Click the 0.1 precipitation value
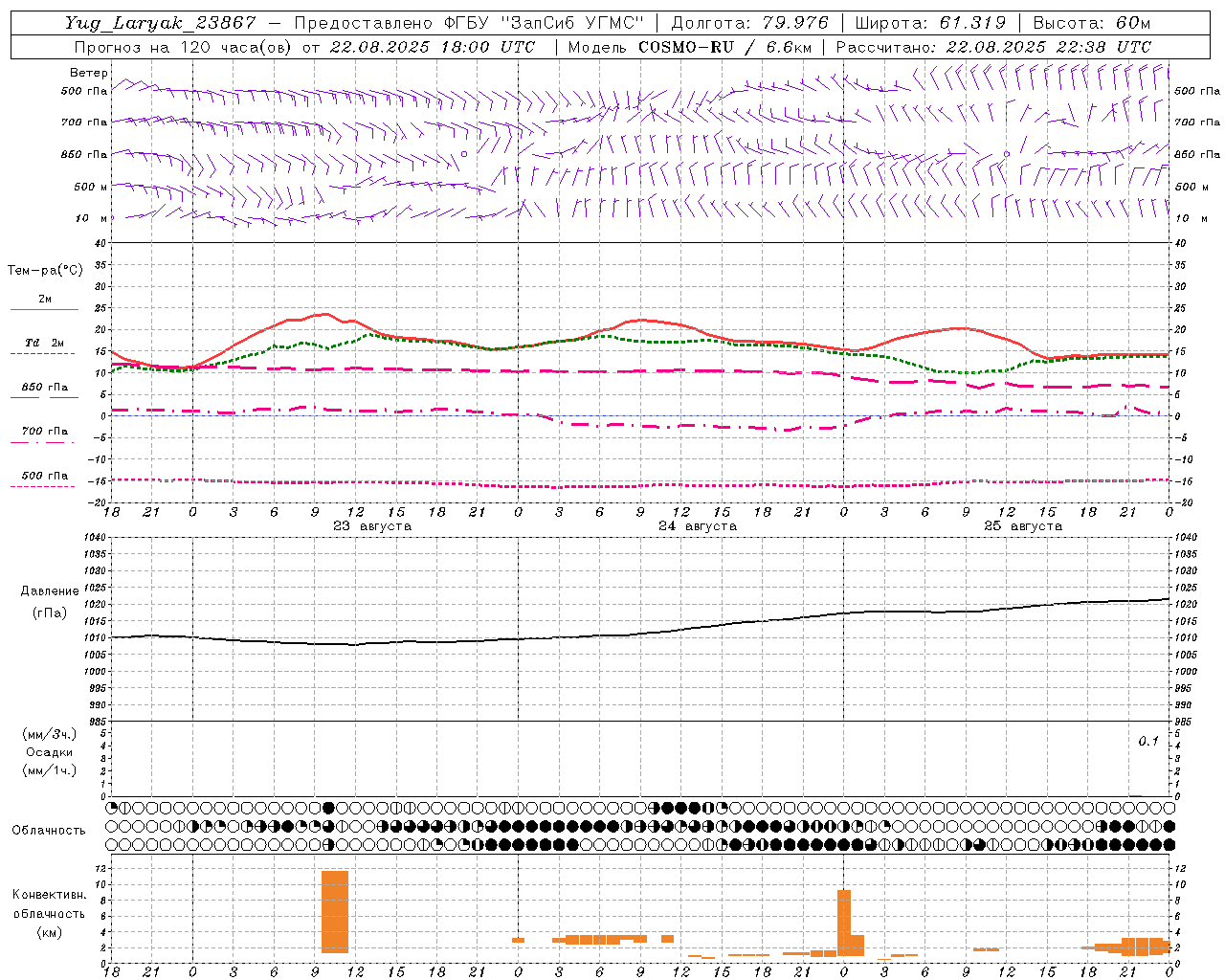This screenshot has height=980, width=1225. coord(1148,742)
